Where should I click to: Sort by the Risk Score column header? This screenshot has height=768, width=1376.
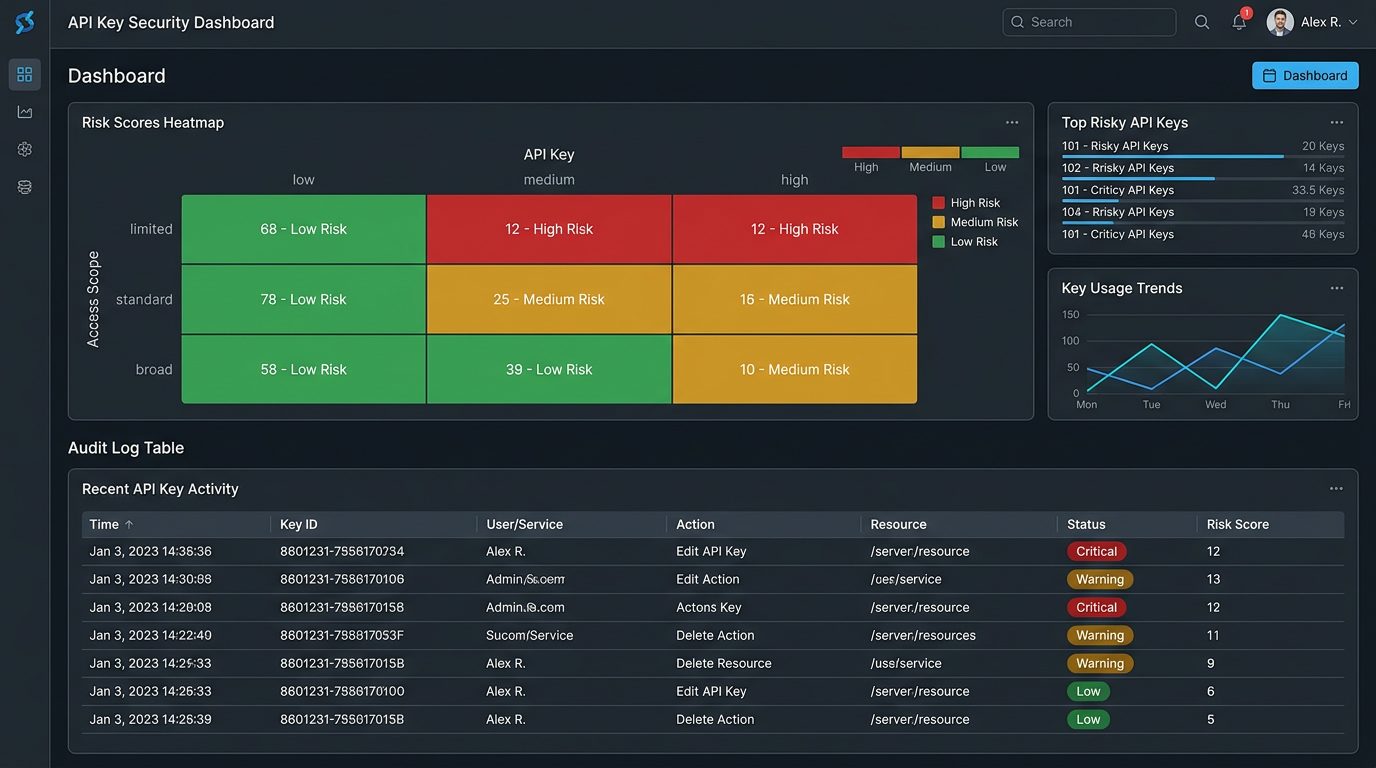pos(1238,524)
